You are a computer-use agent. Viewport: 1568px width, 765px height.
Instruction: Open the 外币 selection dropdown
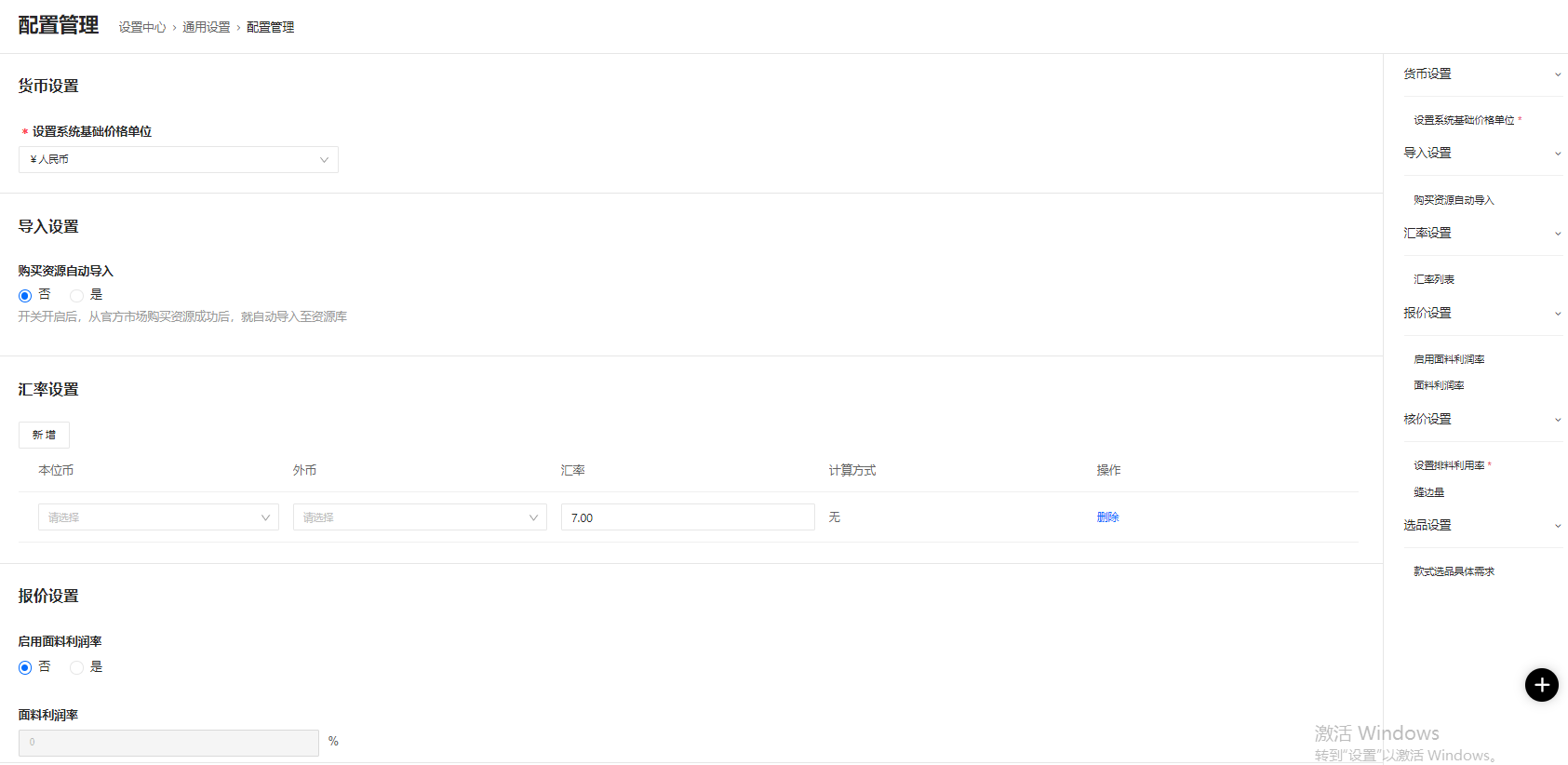click(x=419, y=517)
